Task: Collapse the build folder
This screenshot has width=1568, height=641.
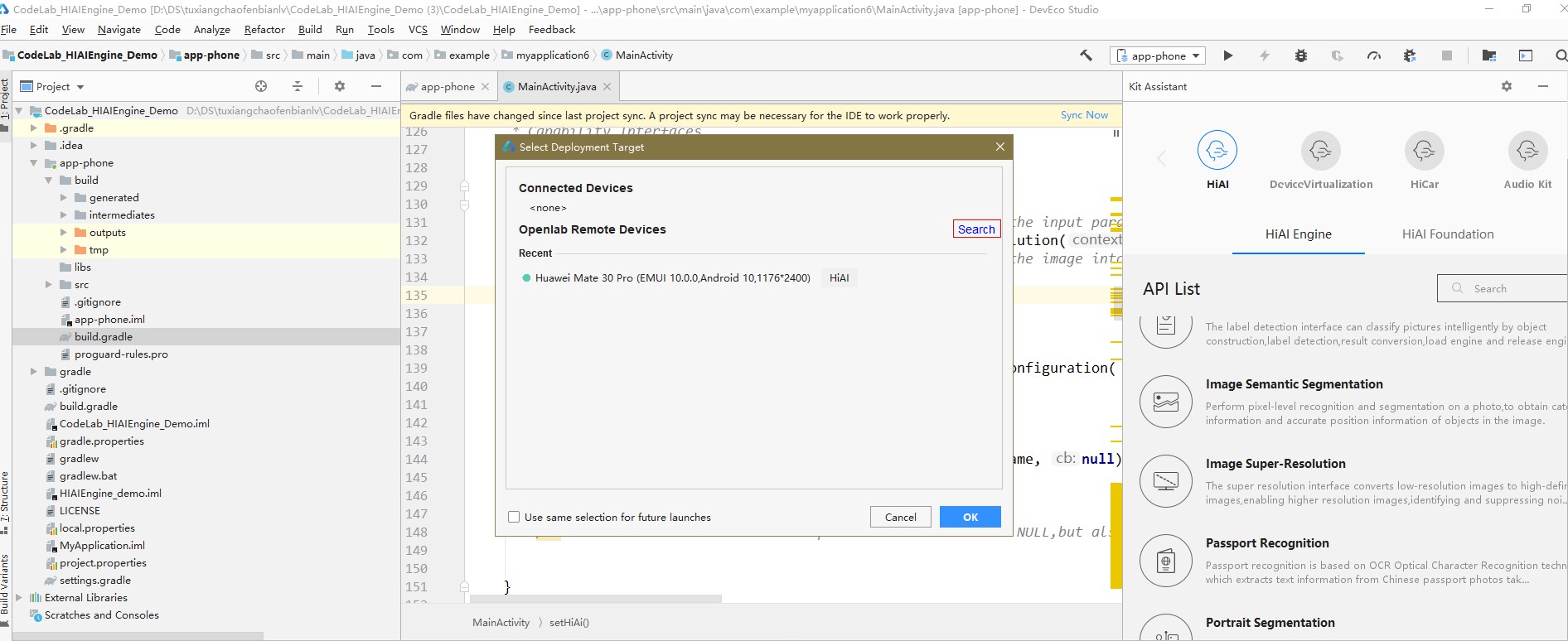Action: pos(48,180)
